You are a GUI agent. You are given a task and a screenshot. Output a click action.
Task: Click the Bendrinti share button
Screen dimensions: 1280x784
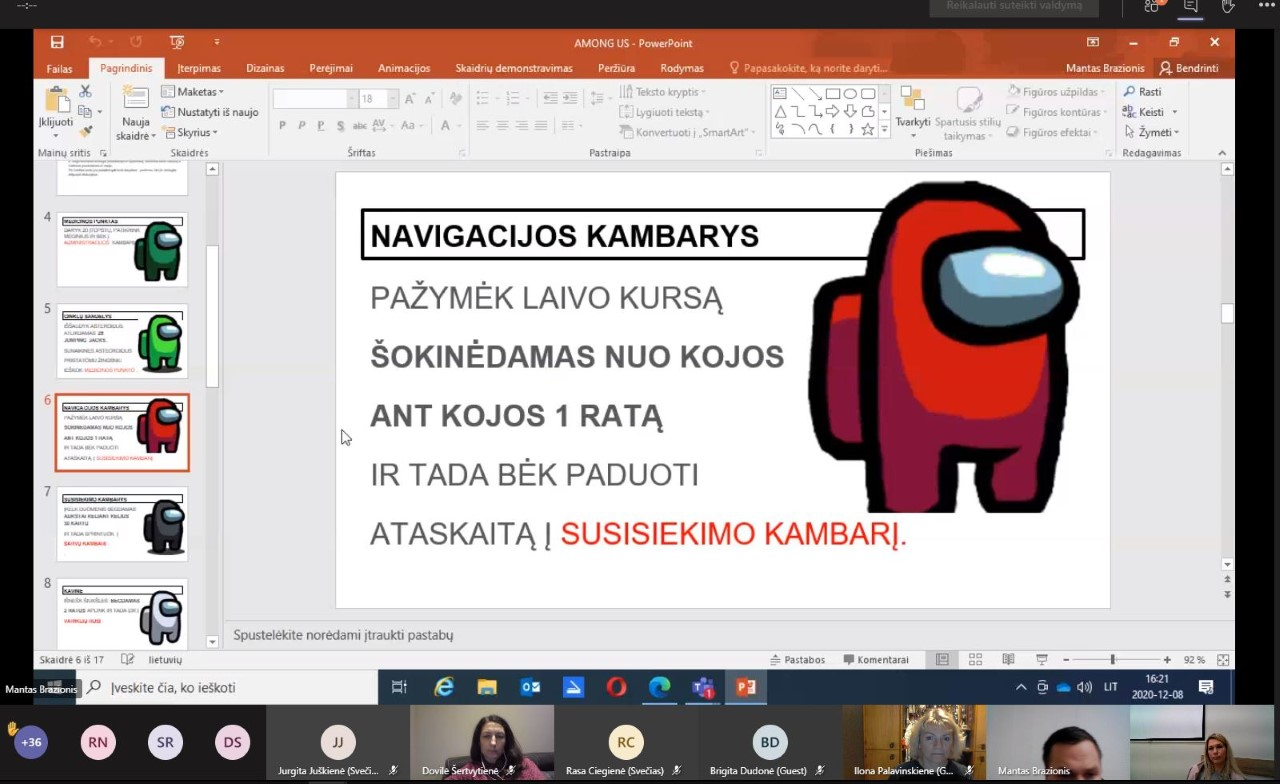pyautogui.click(x=1189, y=68)
